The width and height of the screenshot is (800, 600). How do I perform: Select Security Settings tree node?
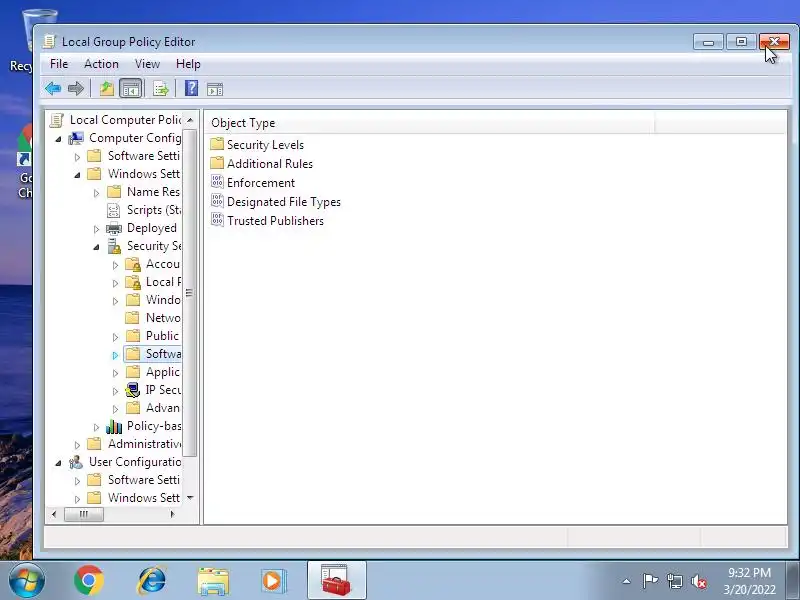click(144, 246)
